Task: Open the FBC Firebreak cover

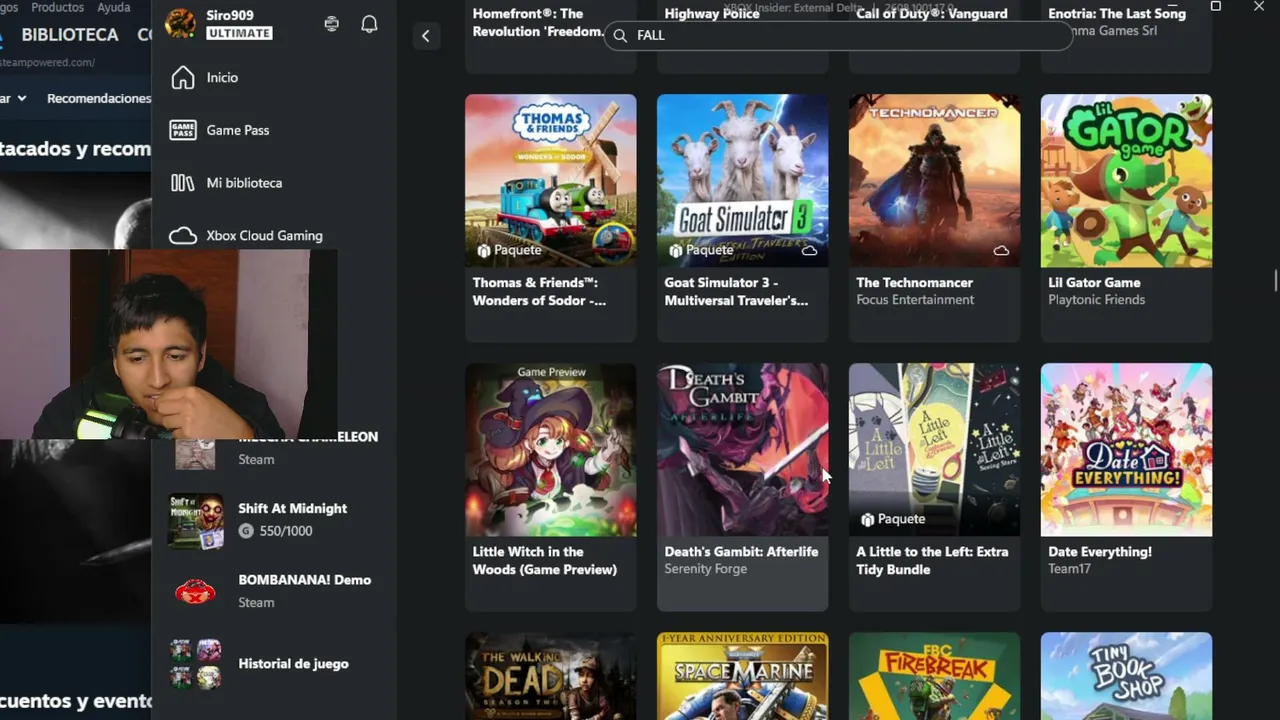Action: point(934,676)
